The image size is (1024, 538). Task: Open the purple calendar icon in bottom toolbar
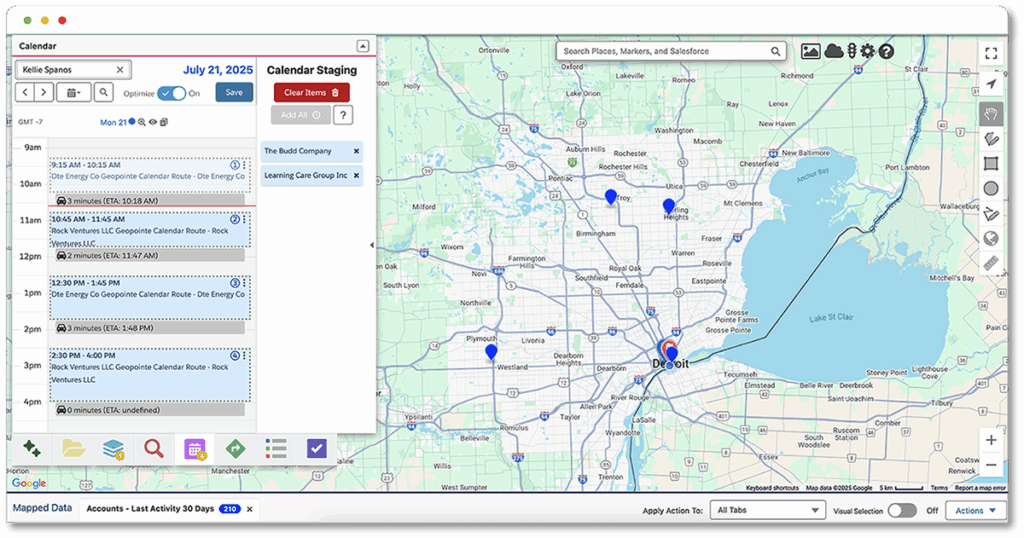(195, 449)
